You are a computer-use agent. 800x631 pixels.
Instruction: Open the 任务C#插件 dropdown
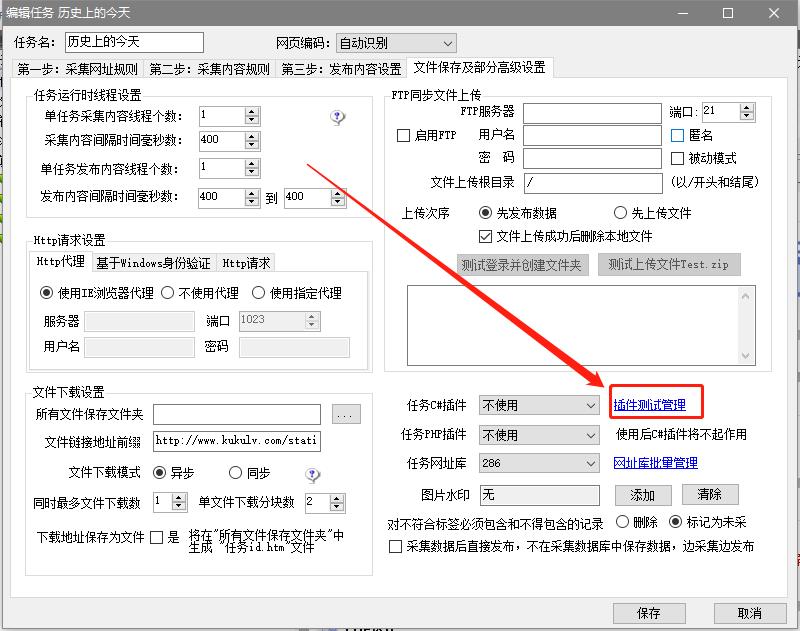[539, 406]
